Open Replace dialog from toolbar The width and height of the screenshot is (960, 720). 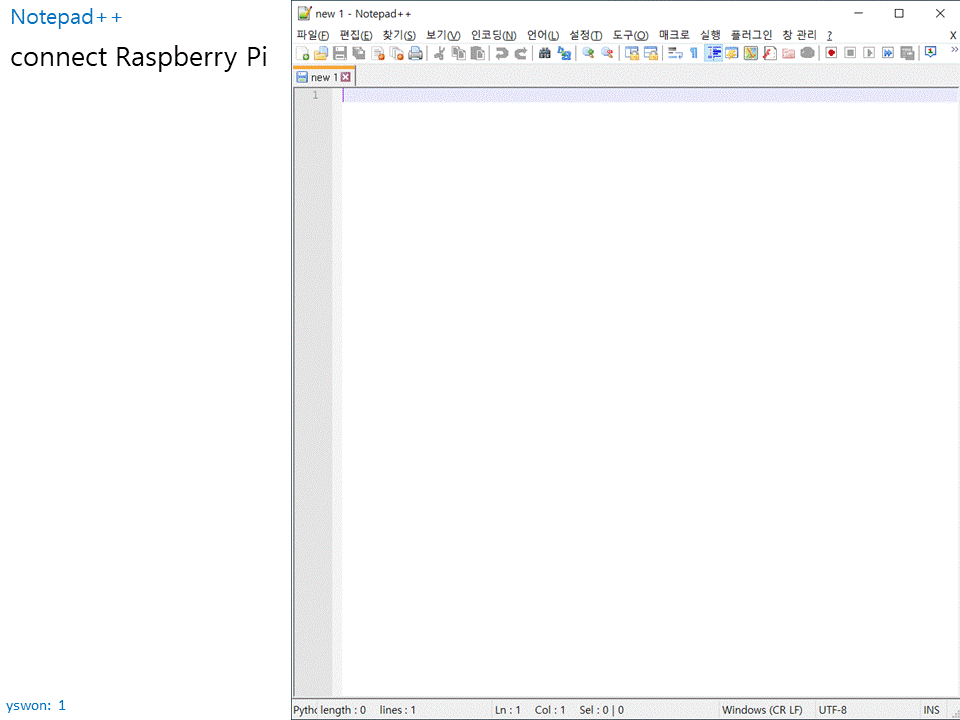coord(563,53)
